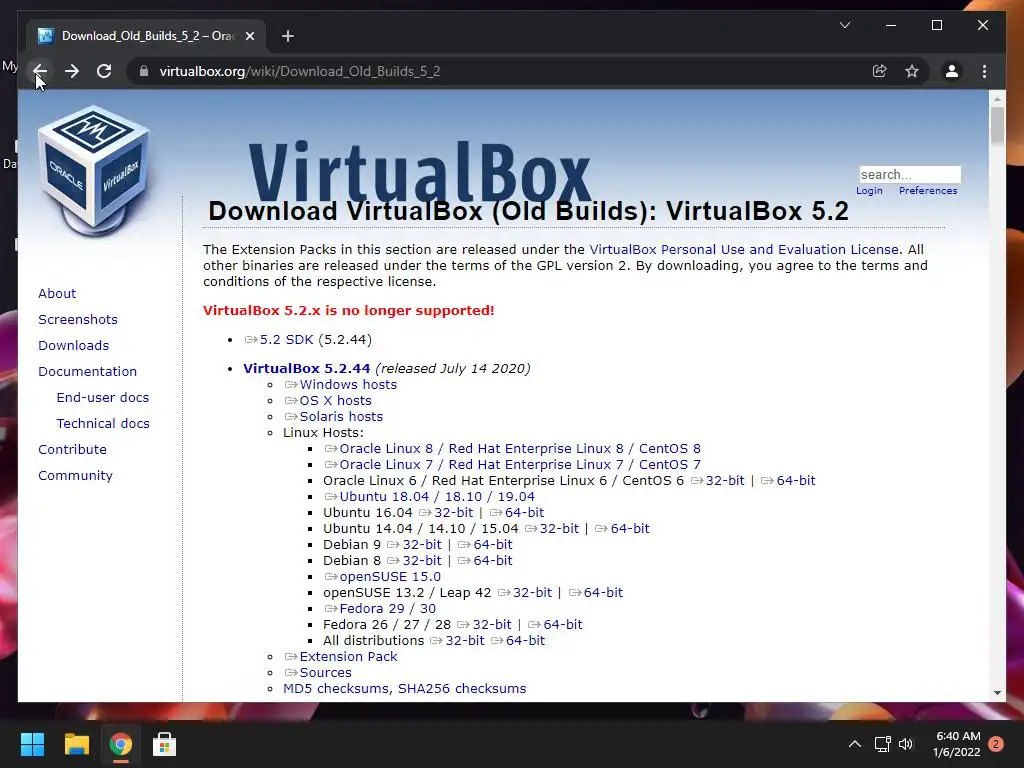Go to About in the sidebar
The width and height of the screenshot is (1024, 768).
57,293
